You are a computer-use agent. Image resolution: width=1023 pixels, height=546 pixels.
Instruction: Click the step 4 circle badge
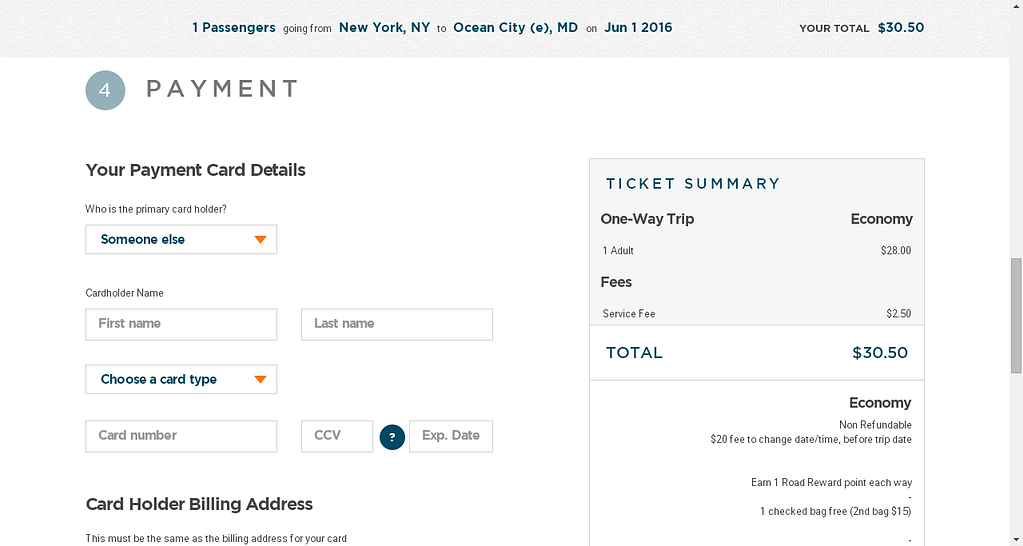coord(105,90)
